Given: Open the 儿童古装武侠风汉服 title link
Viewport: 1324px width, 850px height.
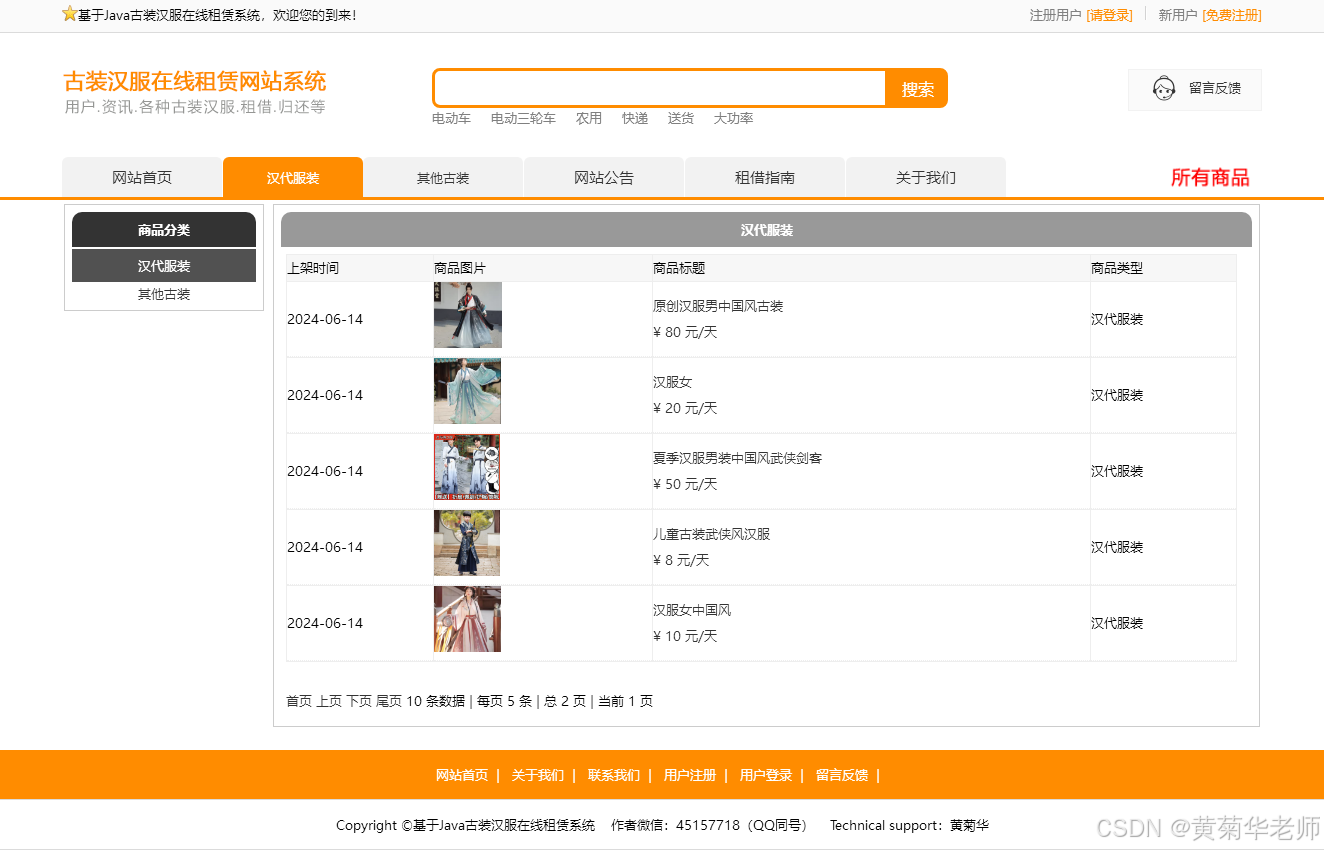Looking at the screenshot, I should pos(712,534).
